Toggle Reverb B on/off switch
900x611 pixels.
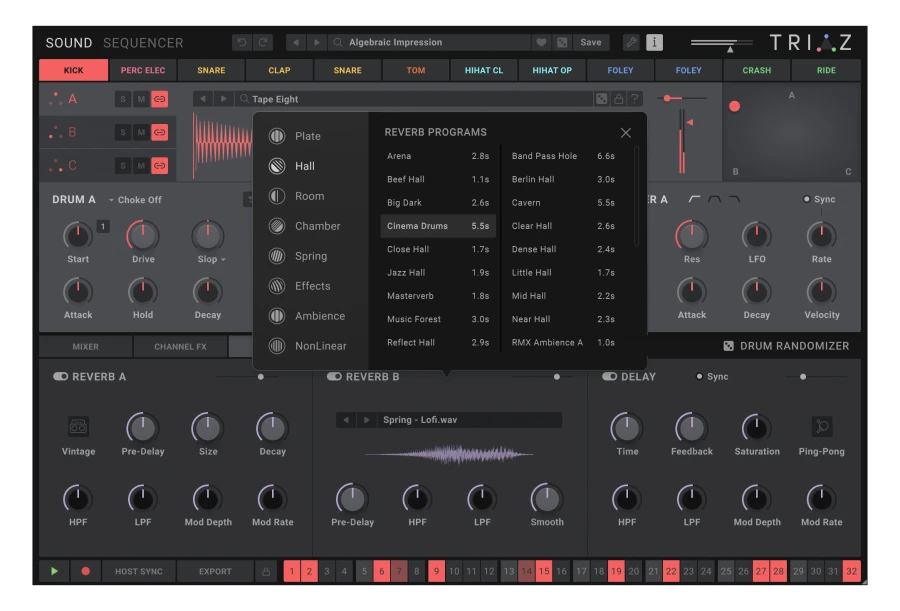pyautogui.click(x=334, y=377)
